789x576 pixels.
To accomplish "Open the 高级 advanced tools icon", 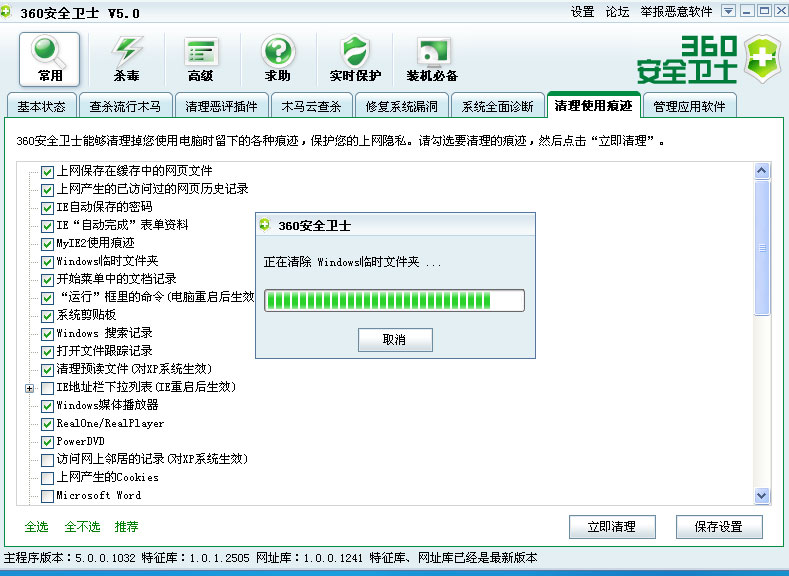I will click(201, 59).
